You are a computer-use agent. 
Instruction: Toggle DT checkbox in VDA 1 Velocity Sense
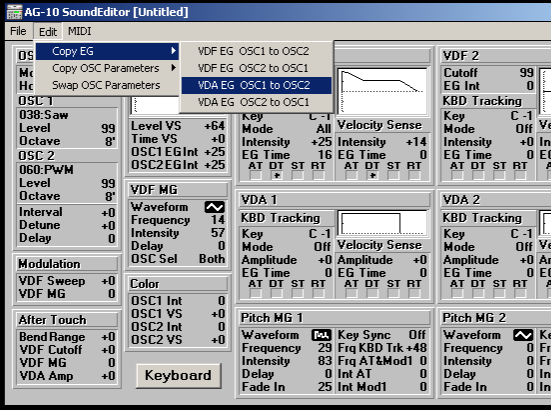(x=372, y=293)
